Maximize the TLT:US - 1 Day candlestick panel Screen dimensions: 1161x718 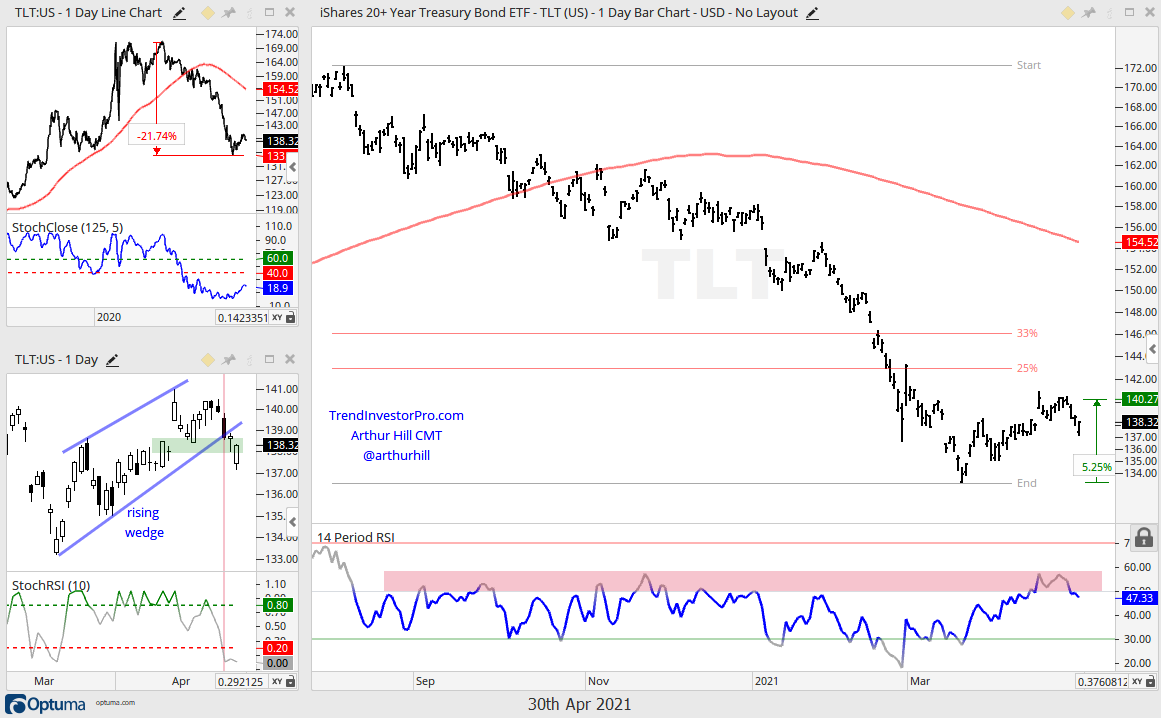[x=270, y=359]
